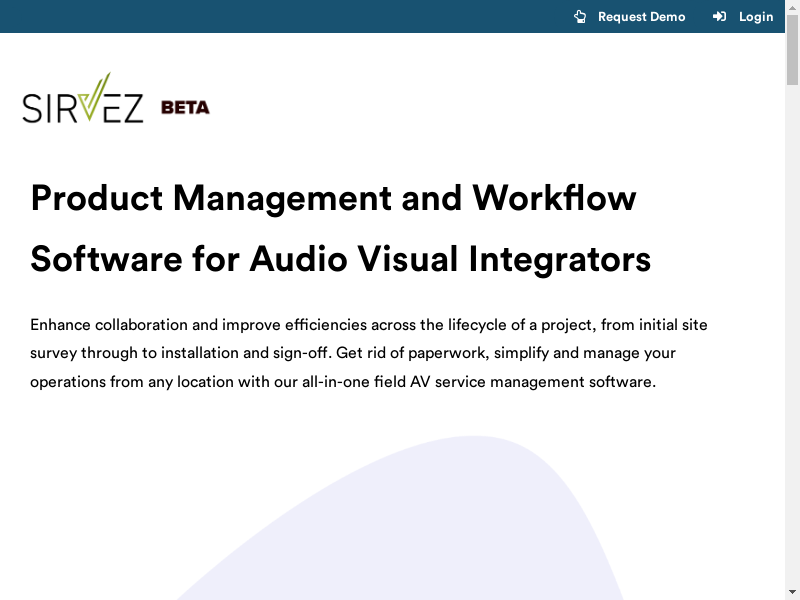
Task: Open the Login link
Action: coord(755,16)
